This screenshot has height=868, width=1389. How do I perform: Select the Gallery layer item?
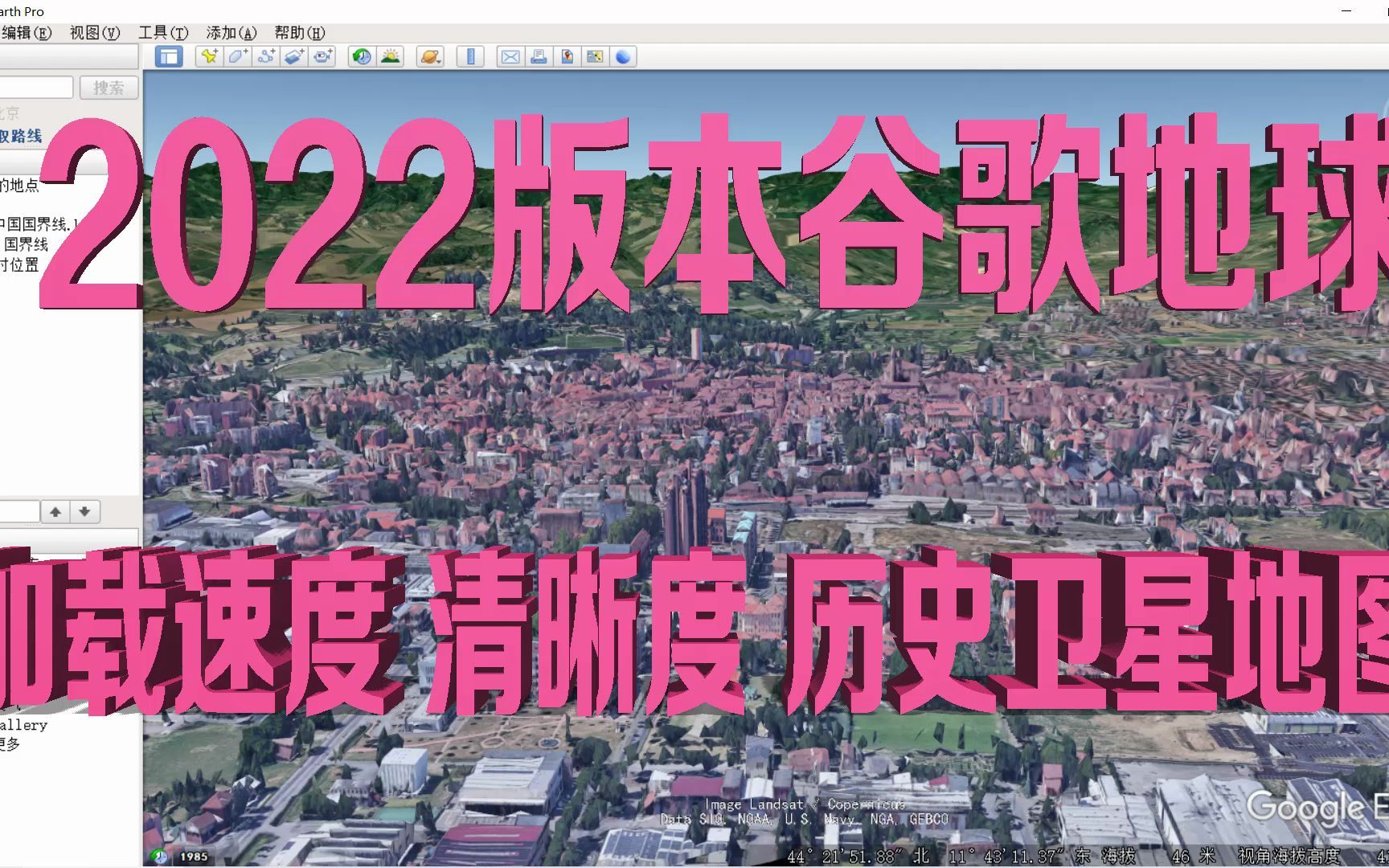point(23,725)
